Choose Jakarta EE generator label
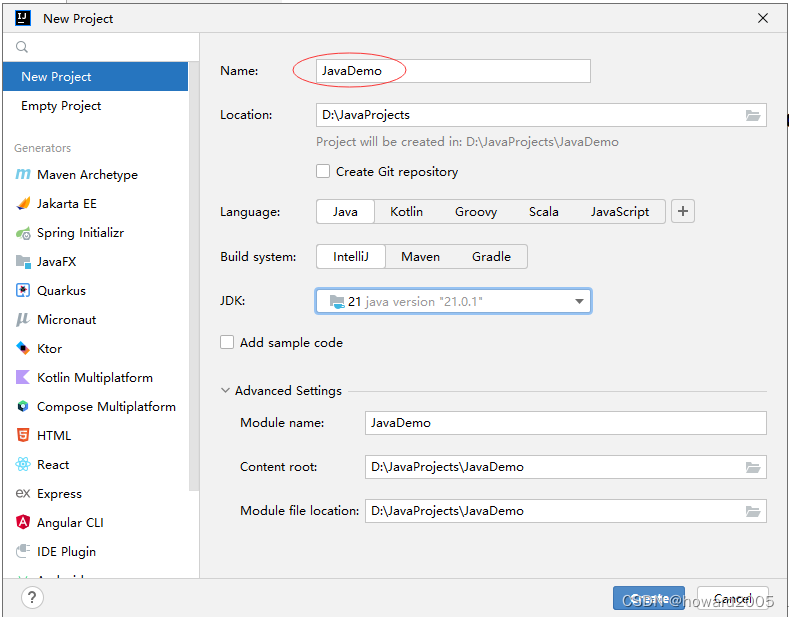Image resolution: width=789 pixels, height=617 pixels. [66, 204]
